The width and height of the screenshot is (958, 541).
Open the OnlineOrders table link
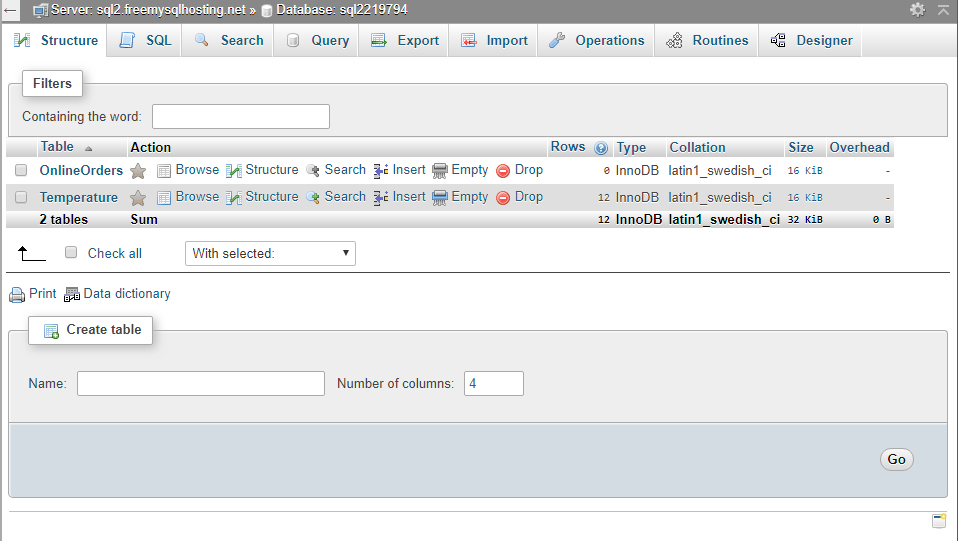click(x=81, y=171)
